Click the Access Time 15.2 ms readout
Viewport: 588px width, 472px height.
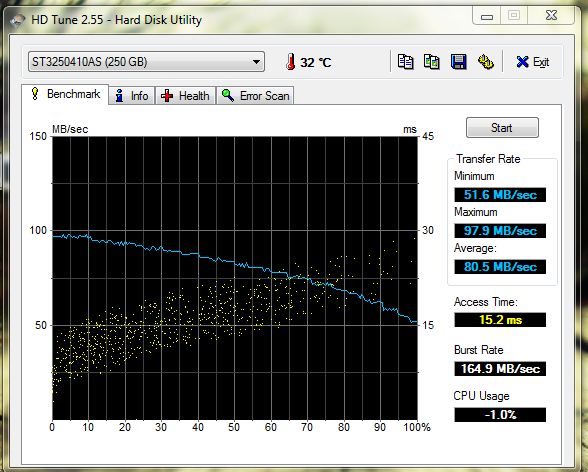tap(500, 320)
